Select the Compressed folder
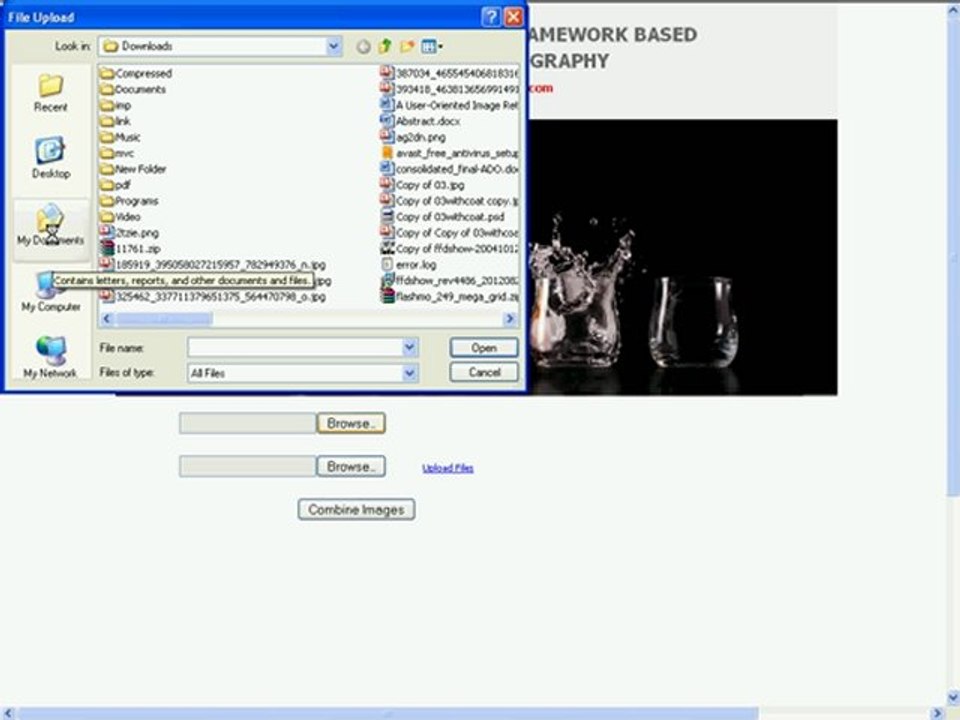 136,73
